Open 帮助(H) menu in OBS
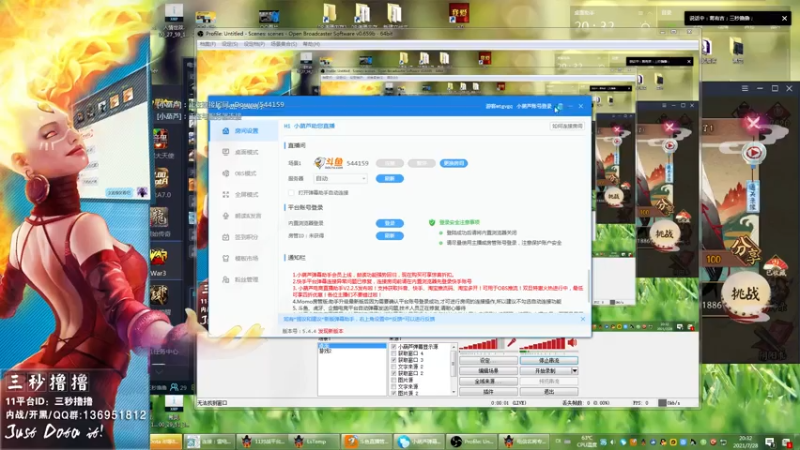800x450 pixels. [311, 44]
